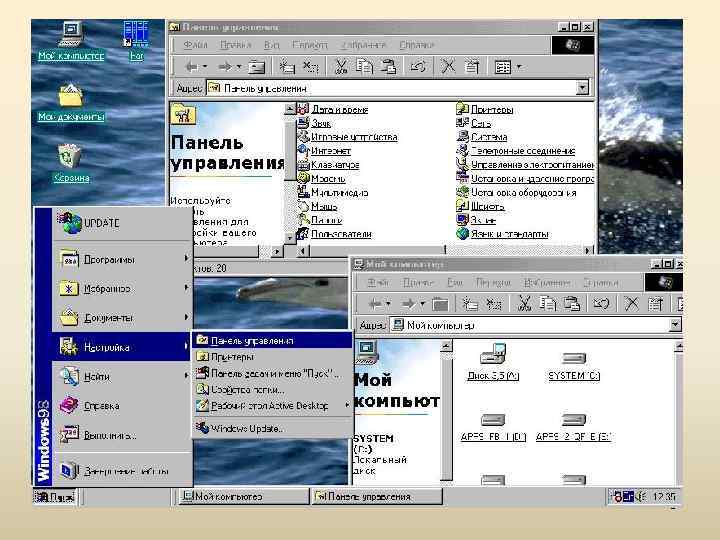Viewport: 720px width, 540px height.
Task: Select Панель управления in Настройка submenu
Action: point(272,341)
